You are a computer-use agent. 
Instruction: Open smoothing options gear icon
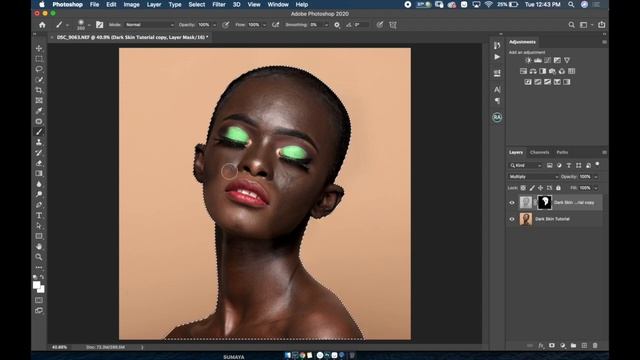tap(337, 25)
